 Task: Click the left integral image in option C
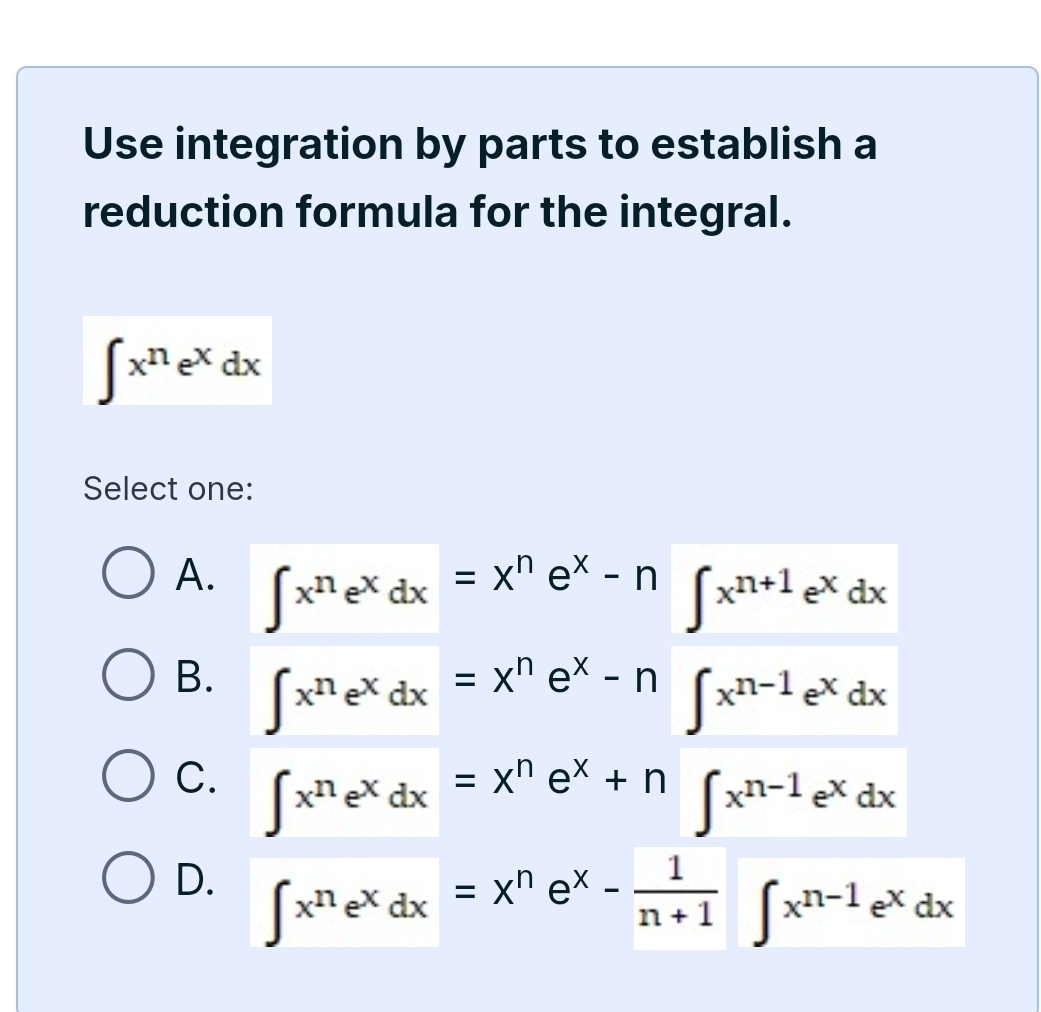[344, 792]
